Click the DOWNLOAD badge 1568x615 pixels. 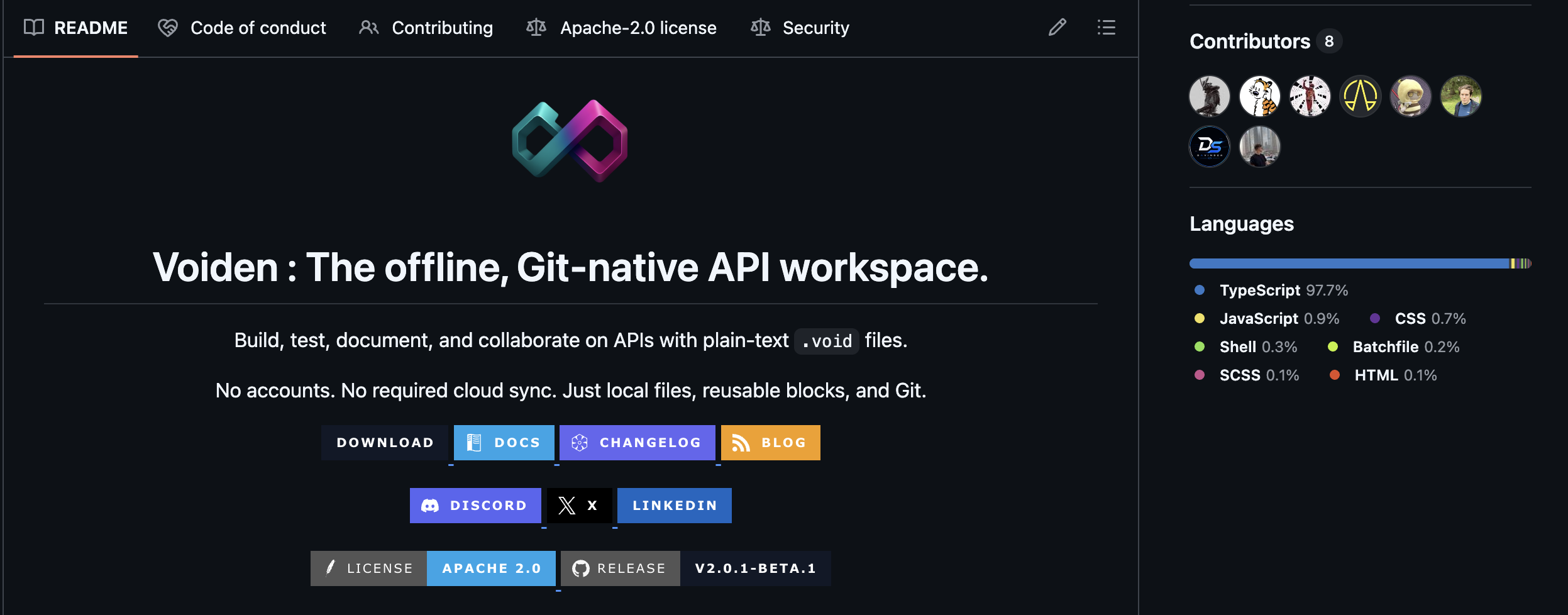(385, 443)
